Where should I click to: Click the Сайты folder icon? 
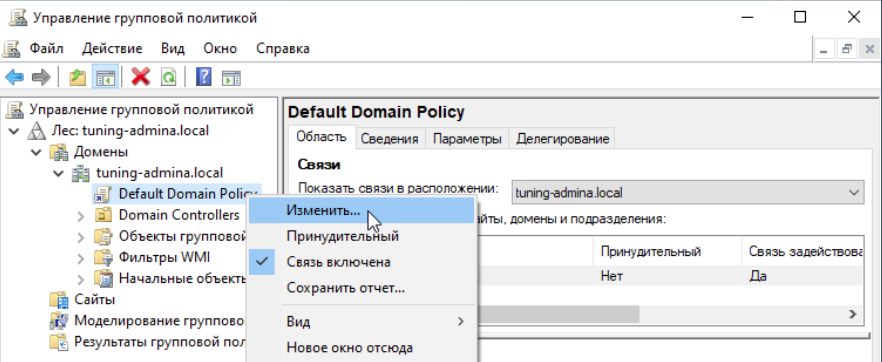coord(58,300)
